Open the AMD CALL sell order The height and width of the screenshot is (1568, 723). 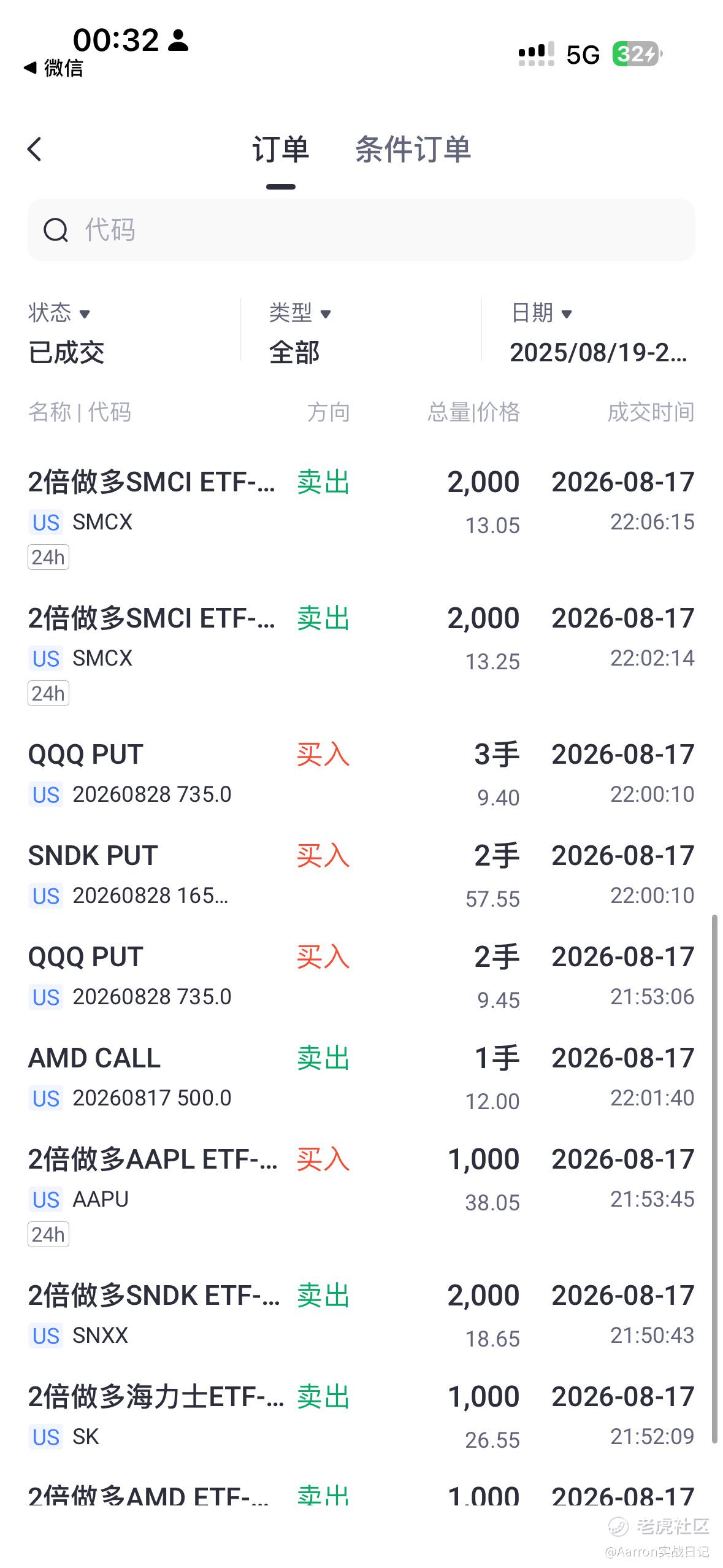[x=361, y=1078]
